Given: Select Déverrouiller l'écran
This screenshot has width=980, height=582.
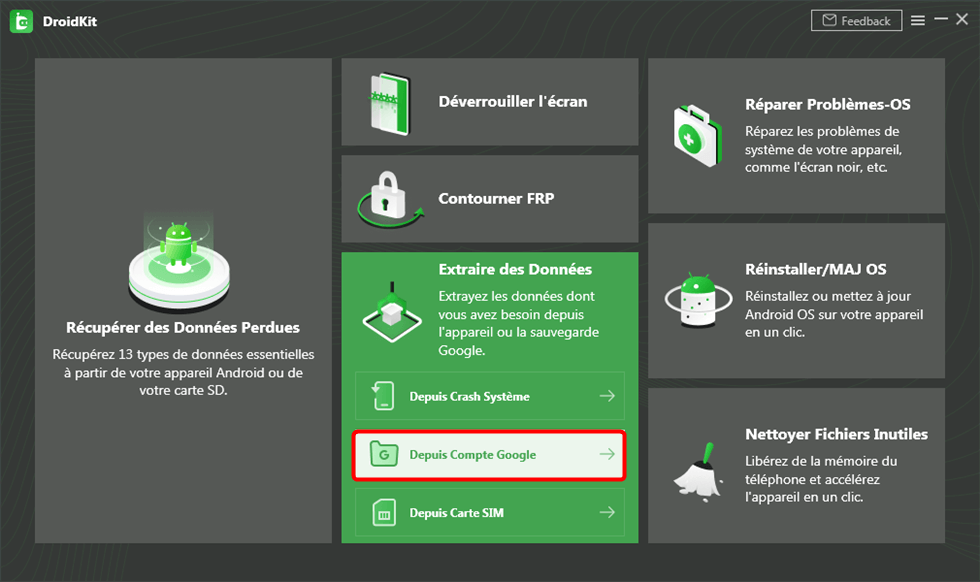Looking at the screenshot, I should pos(490,102).
